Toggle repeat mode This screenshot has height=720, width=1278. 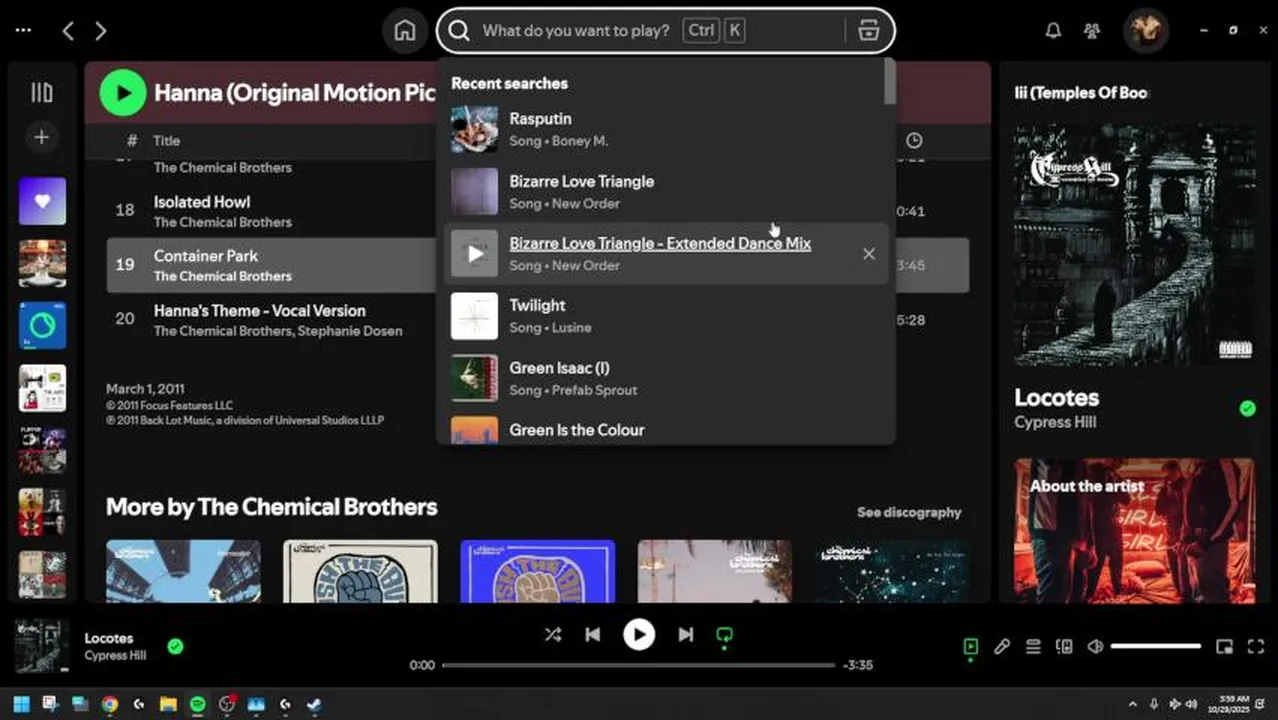point(725,635)
